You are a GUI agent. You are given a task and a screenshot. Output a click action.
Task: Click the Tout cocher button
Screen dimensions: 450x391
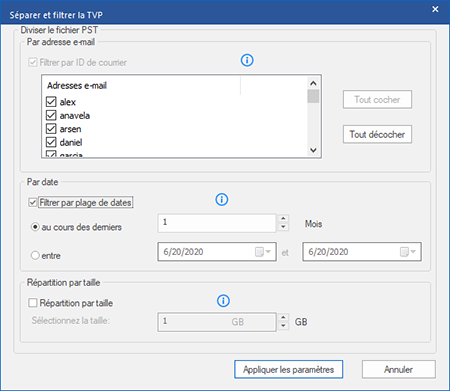[377, 99]
